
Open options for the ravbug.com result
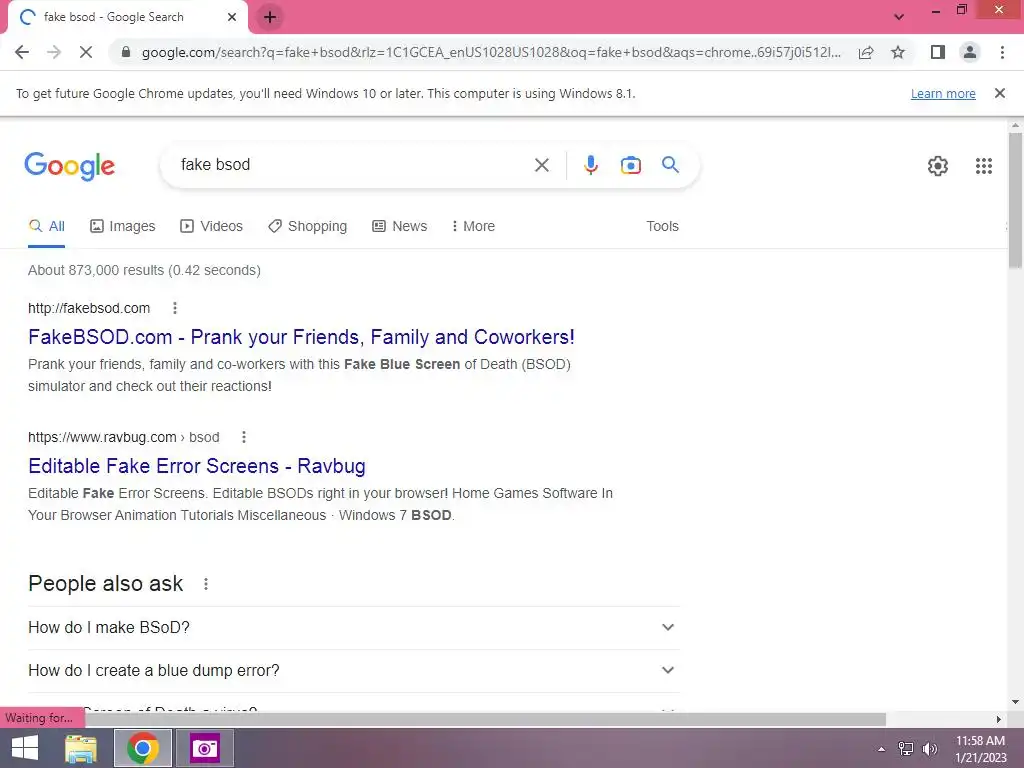(244, 437)
